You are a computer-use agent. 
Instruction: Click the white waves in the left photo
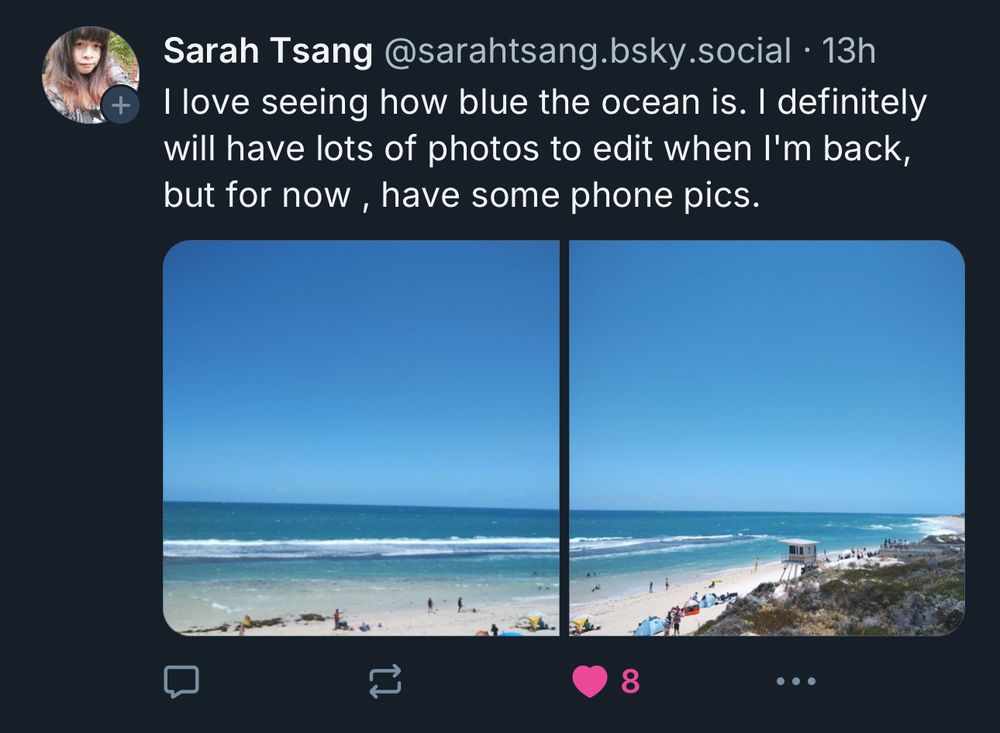(360, 547)
